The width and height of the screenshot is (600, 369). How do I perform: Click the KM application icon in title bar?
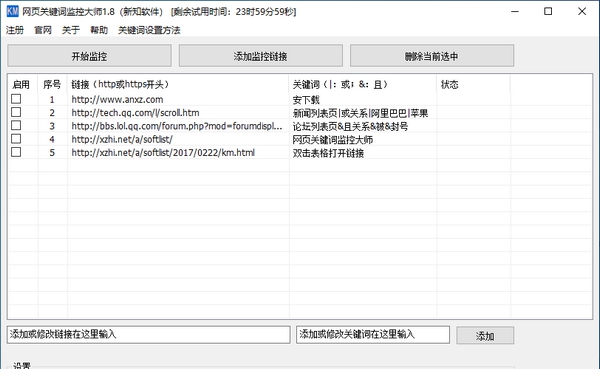point(12,11)
